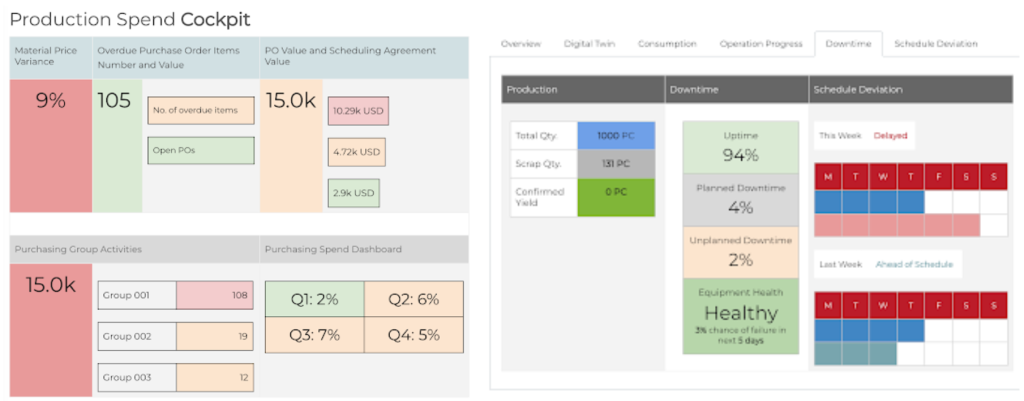Go to the Schedule Deviation tab
The image size is (1024, 401).
coord(935,44)
